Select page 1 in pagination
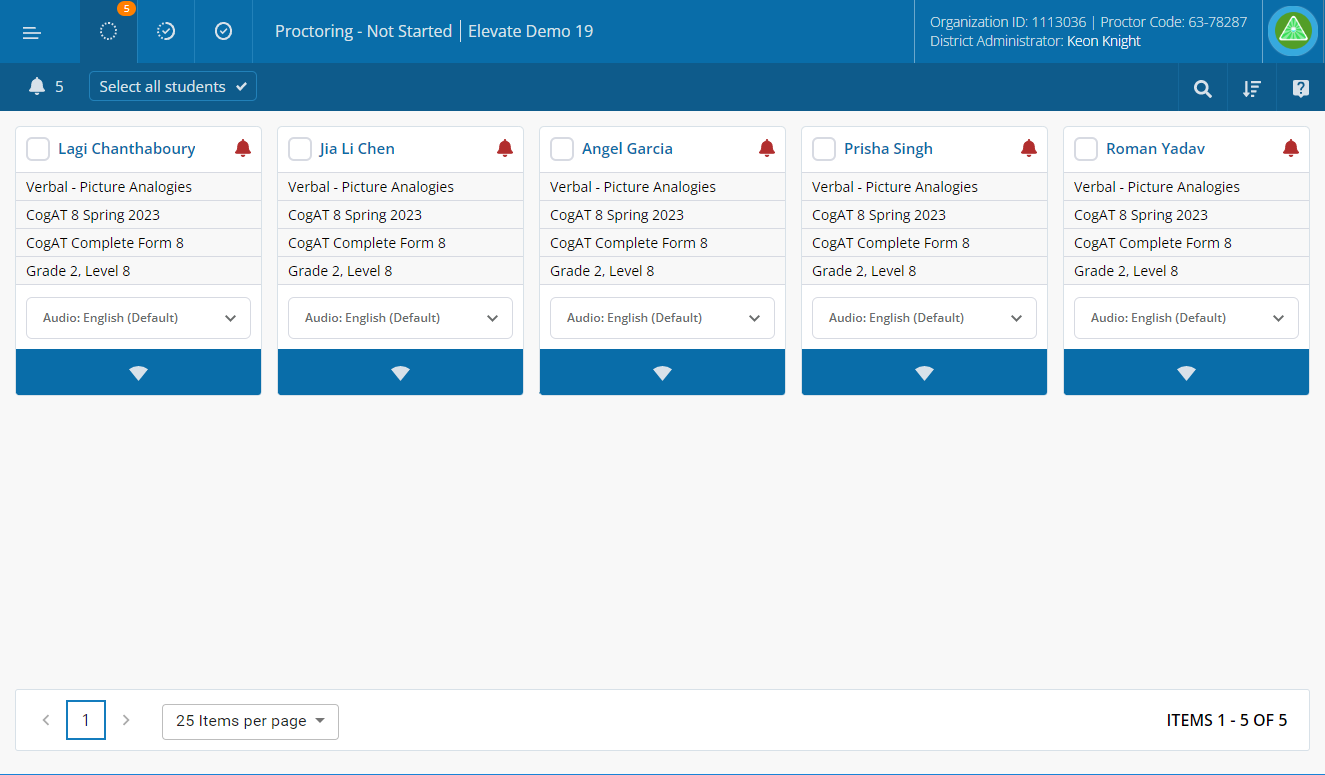The image size is (1325, 775). pos(86,720)
